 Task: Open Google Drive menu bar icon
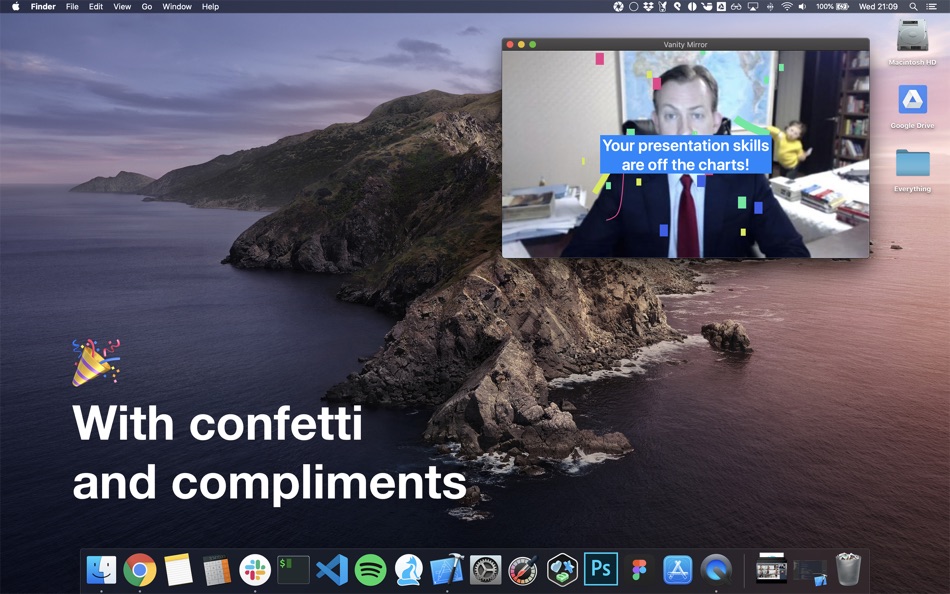tap(722, 7)
